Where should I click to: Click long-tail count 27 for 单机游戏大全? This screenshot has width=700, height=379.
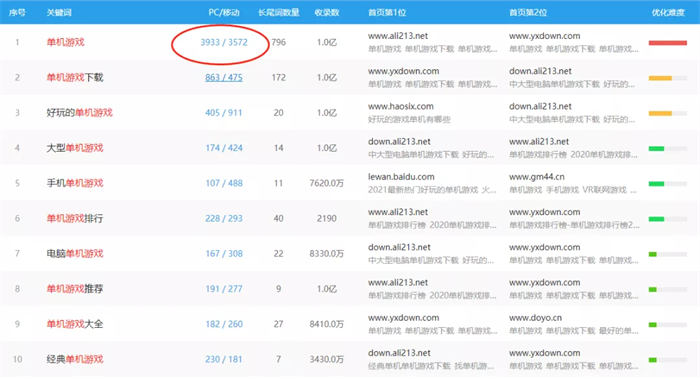pyautogui.click(x=279, y=325)
